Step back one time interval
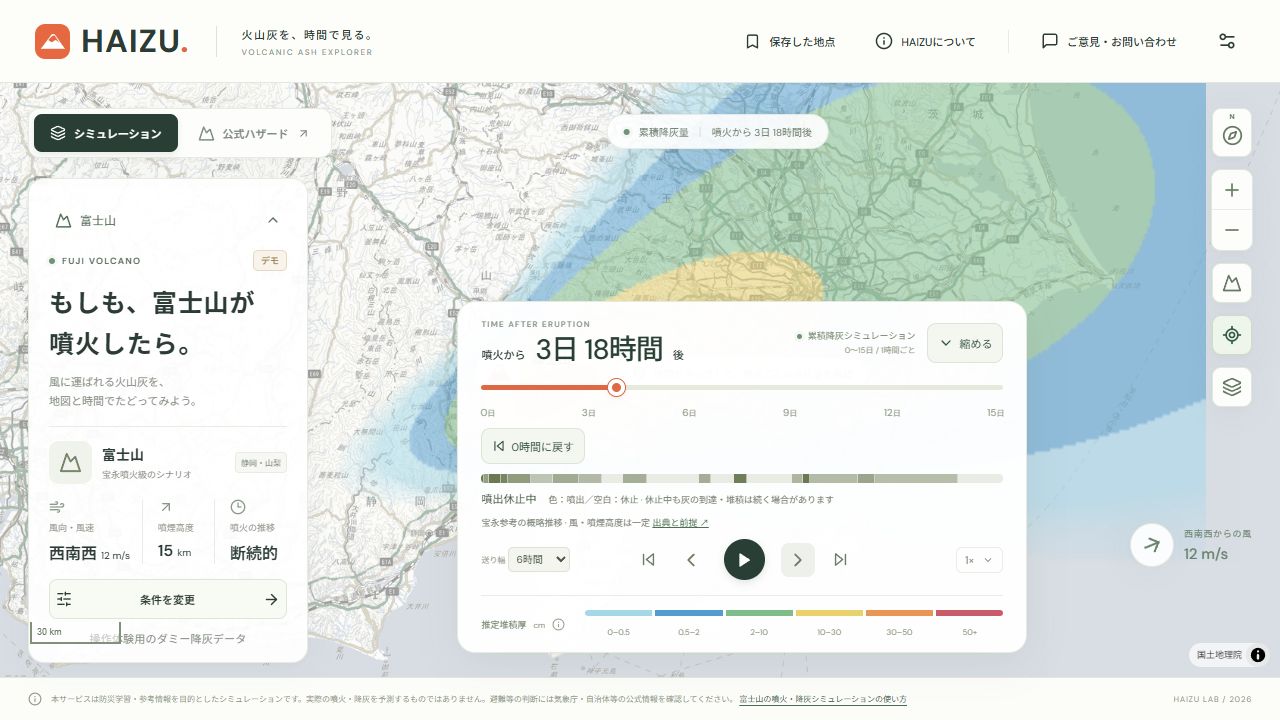1280x720 pixels. (691, 560)
